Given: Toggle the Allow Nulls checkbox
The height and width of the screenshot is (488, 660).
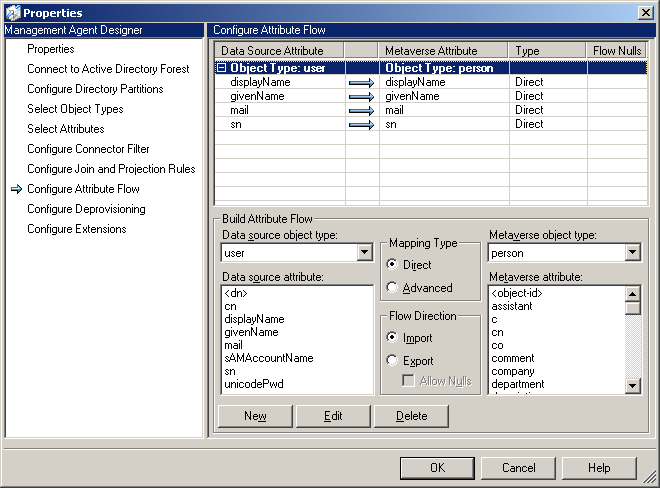Looking at the screenshot, I should click(x=408, y=381).
